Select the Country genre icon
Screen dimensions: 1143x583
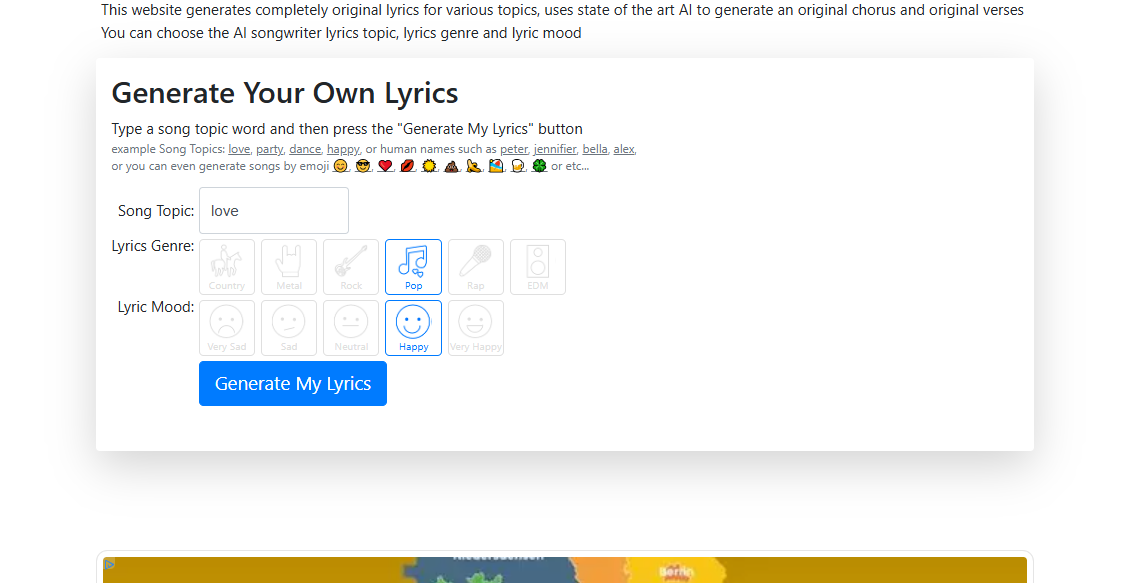point(227,266)
